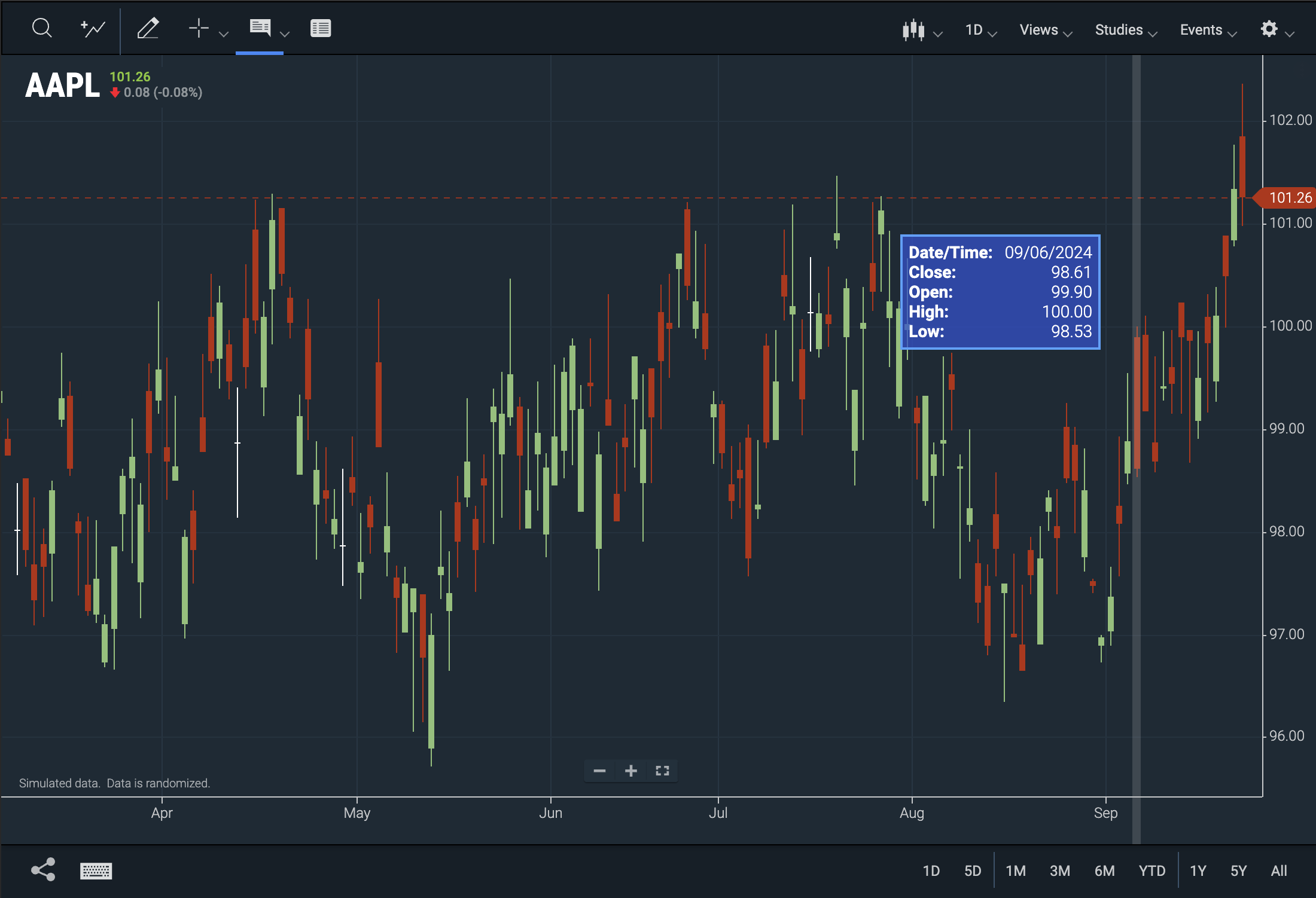
Task: Select the 1Y range button
Action: (x=1198, y=870)
